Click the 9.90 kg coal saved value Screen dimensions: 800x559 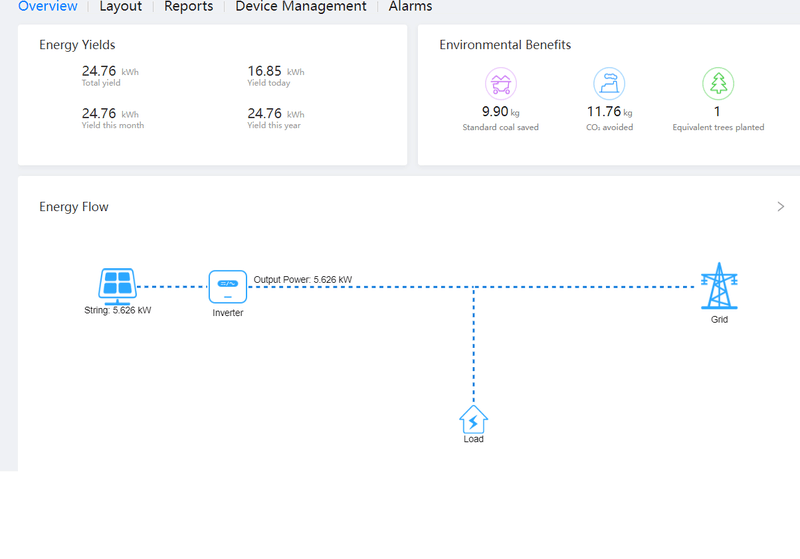pos(501,112)
